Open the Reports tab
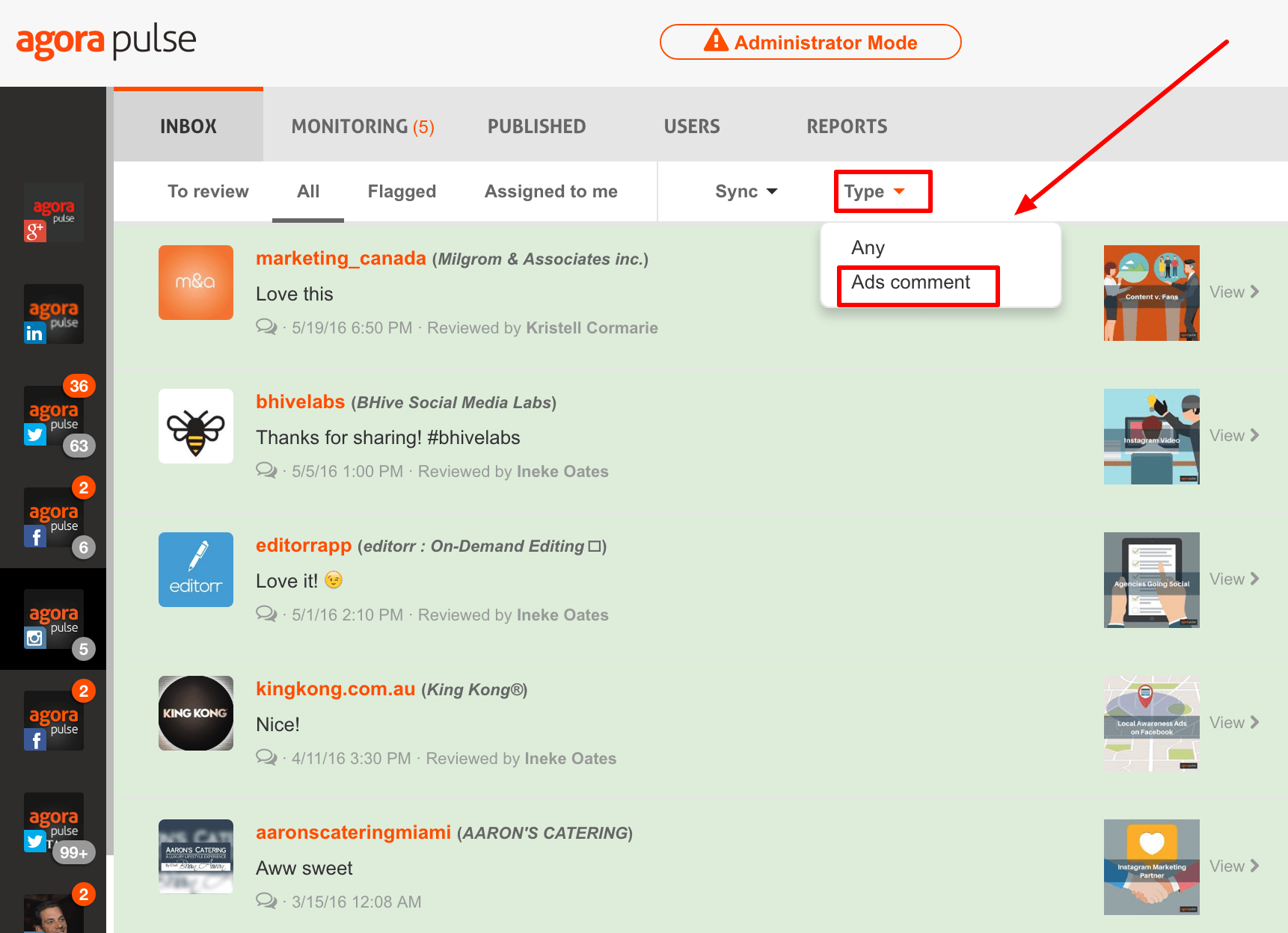 pos(846,126)
